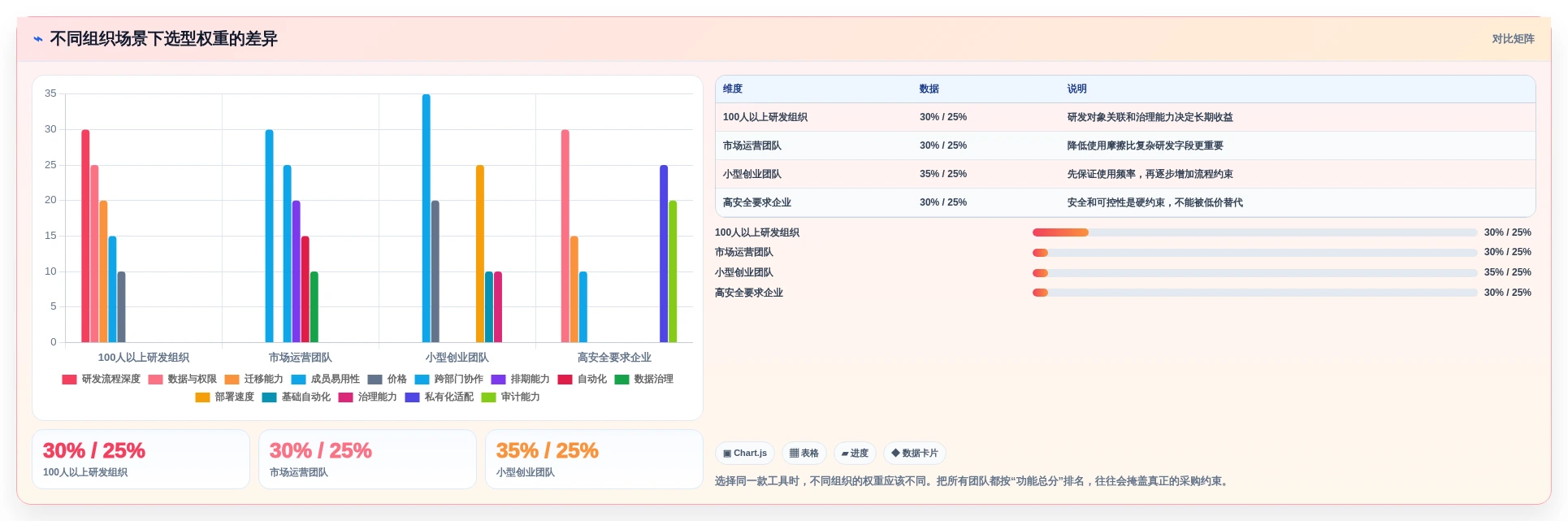The image size is (1568, 521).
Task: Toggle the 数据与权限 legend item
Action: (183, 379)
